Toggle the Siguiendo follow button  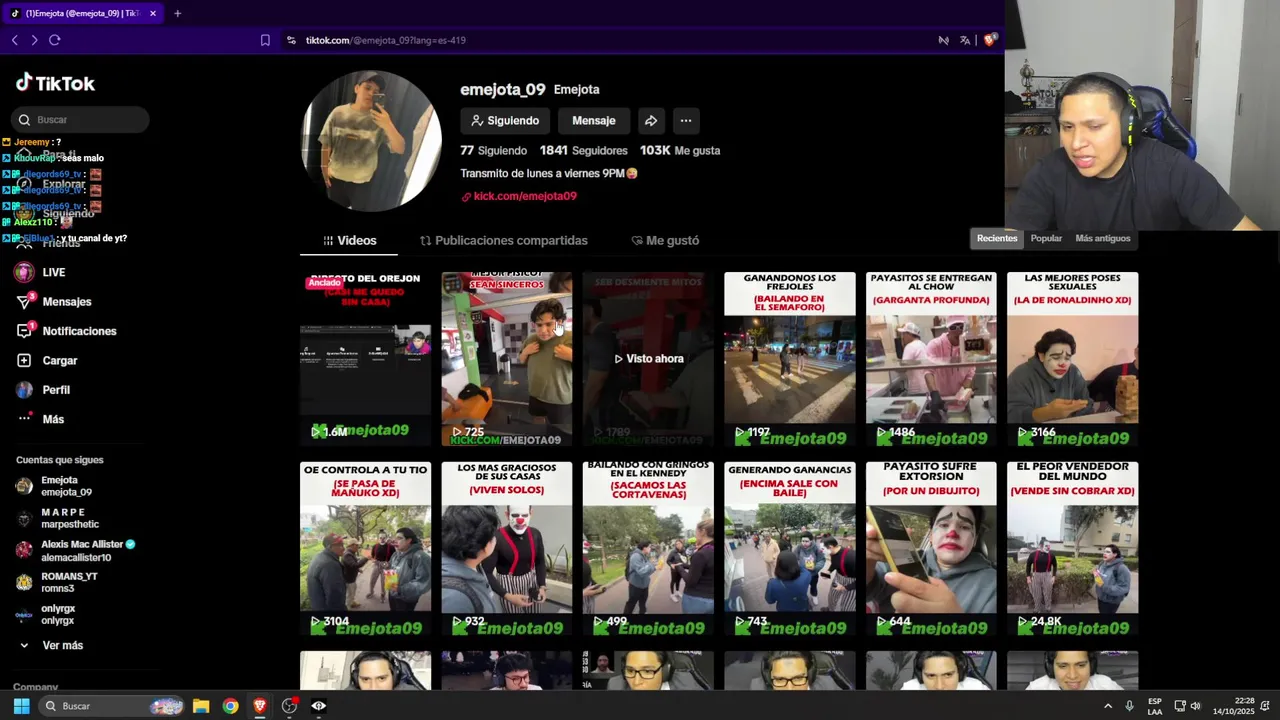pyautogui.click(x=505, y=120)
